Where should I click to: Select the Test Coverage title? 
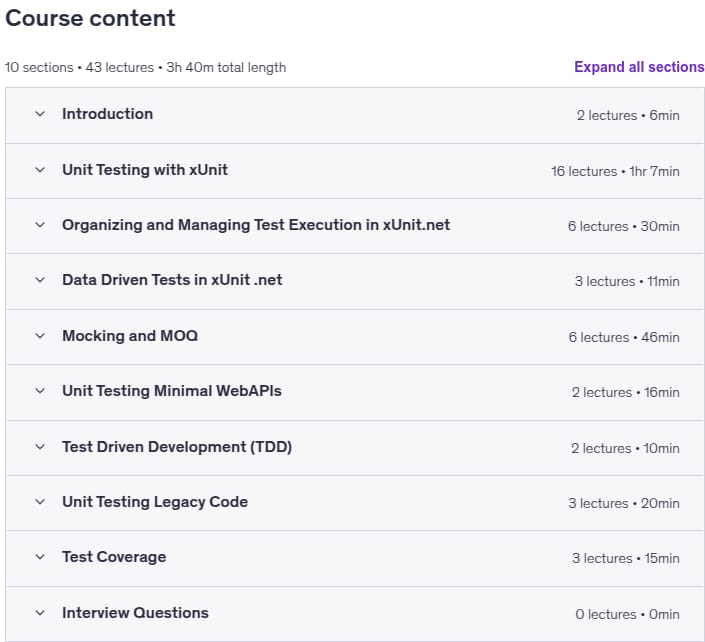pos(114,557)
